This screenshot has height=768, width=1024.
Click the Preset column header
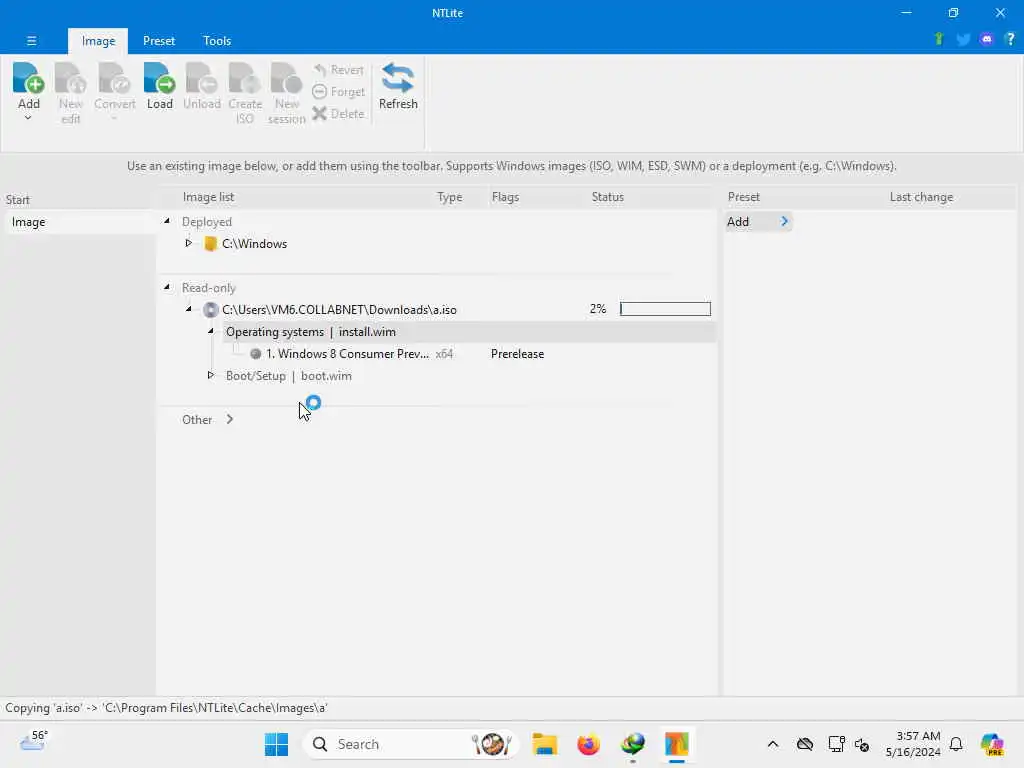coord(743,197)
